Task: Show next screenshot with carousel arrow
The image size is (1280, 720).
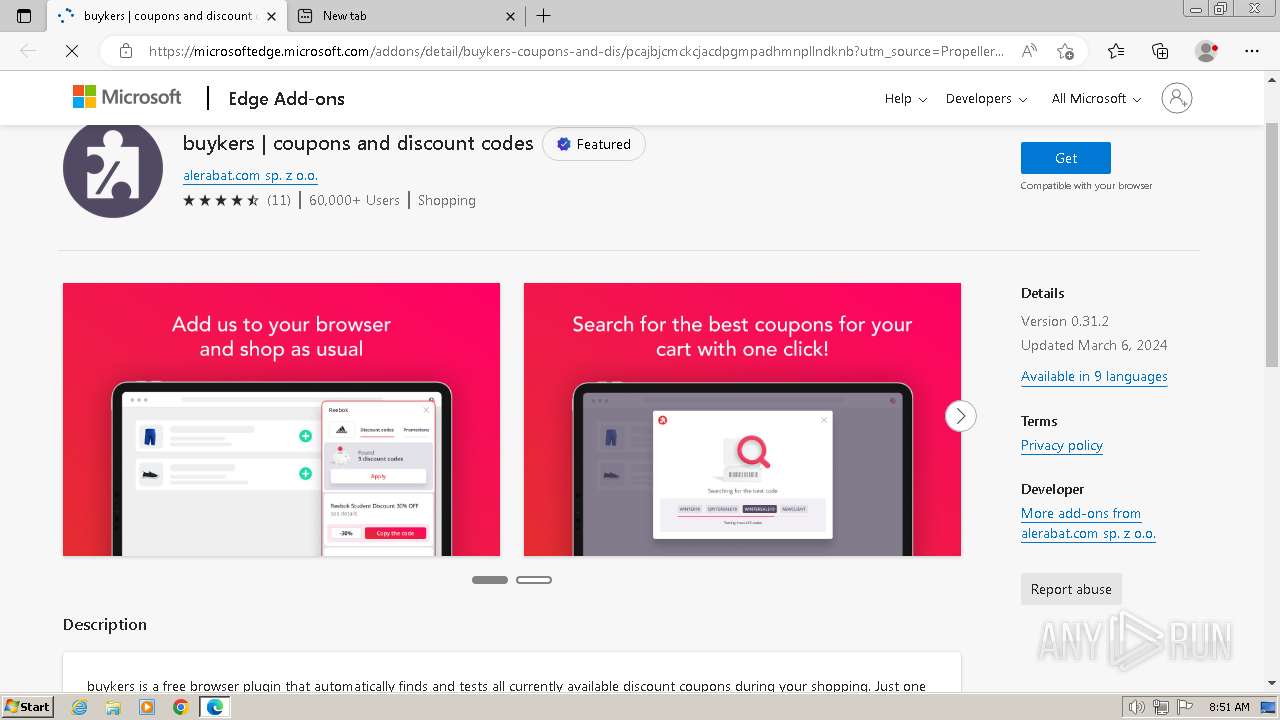Action: pos(960,416)
